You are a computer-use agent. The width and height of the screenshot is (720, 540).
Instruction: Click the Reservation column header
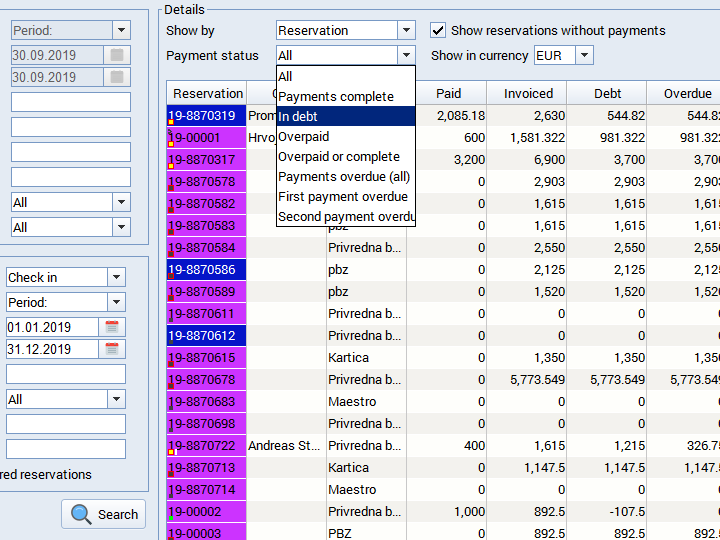click(x=207, y=93)
